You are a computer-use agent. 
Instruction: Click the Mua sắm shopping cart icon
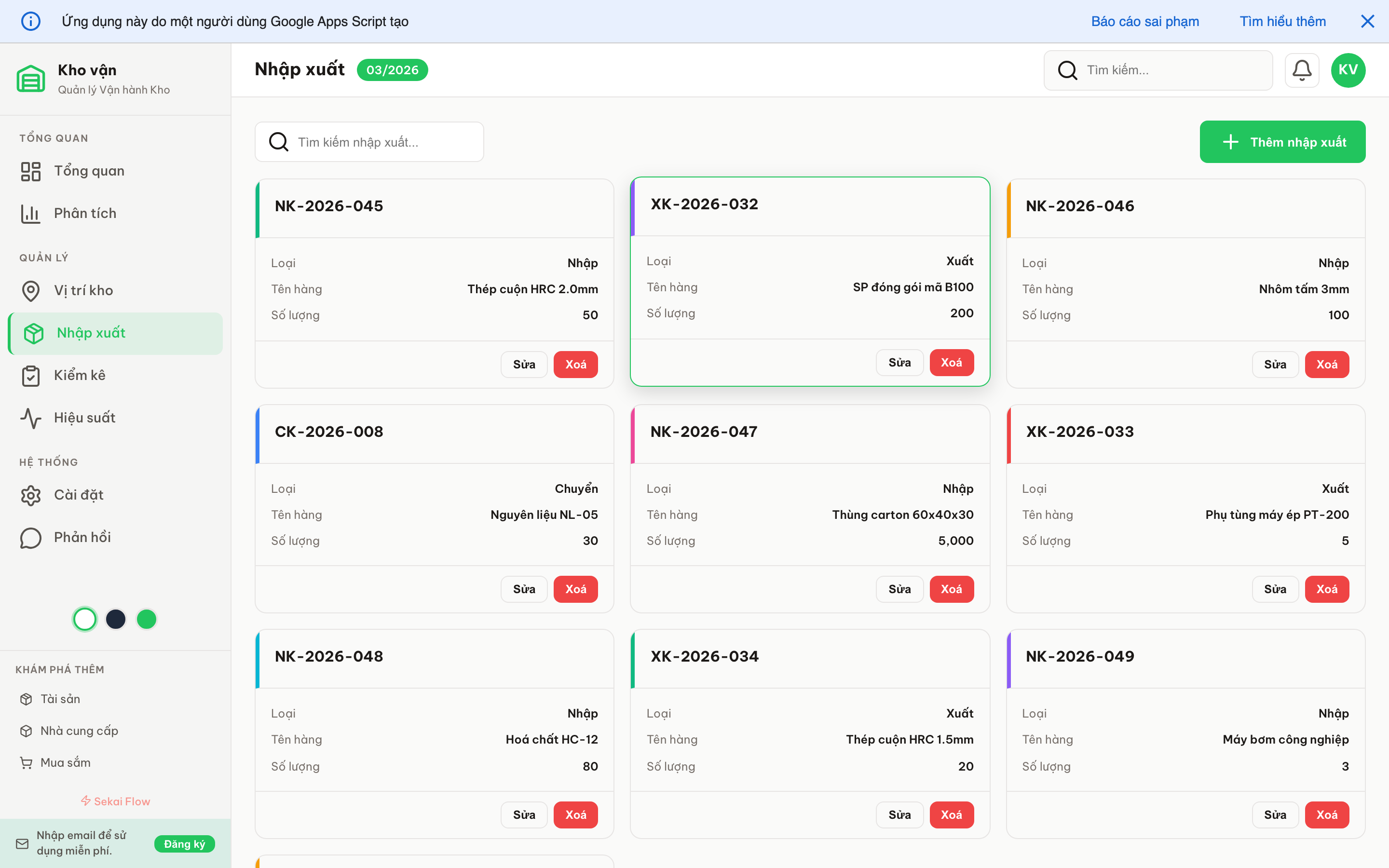pyautogui.click(x=27, y=762)
